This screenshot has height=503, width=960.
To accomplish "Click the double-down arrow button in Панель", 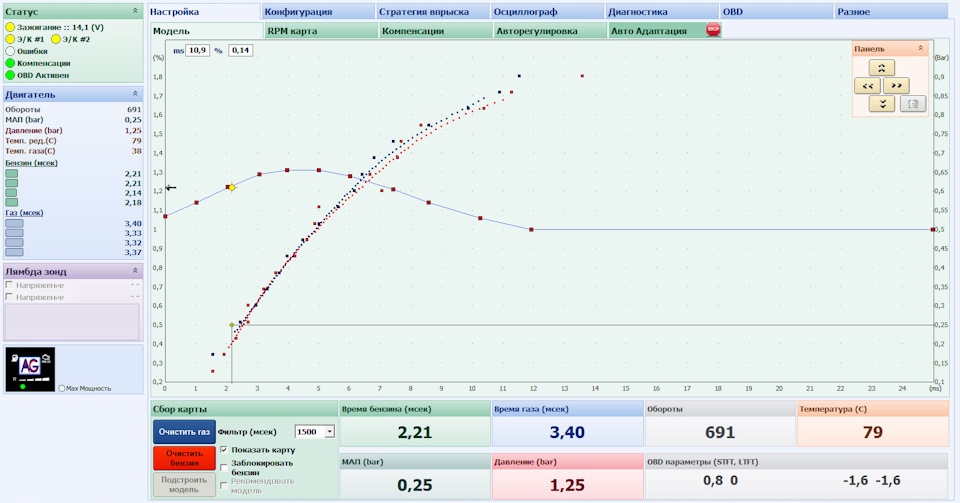I will (x=882, y=104).
